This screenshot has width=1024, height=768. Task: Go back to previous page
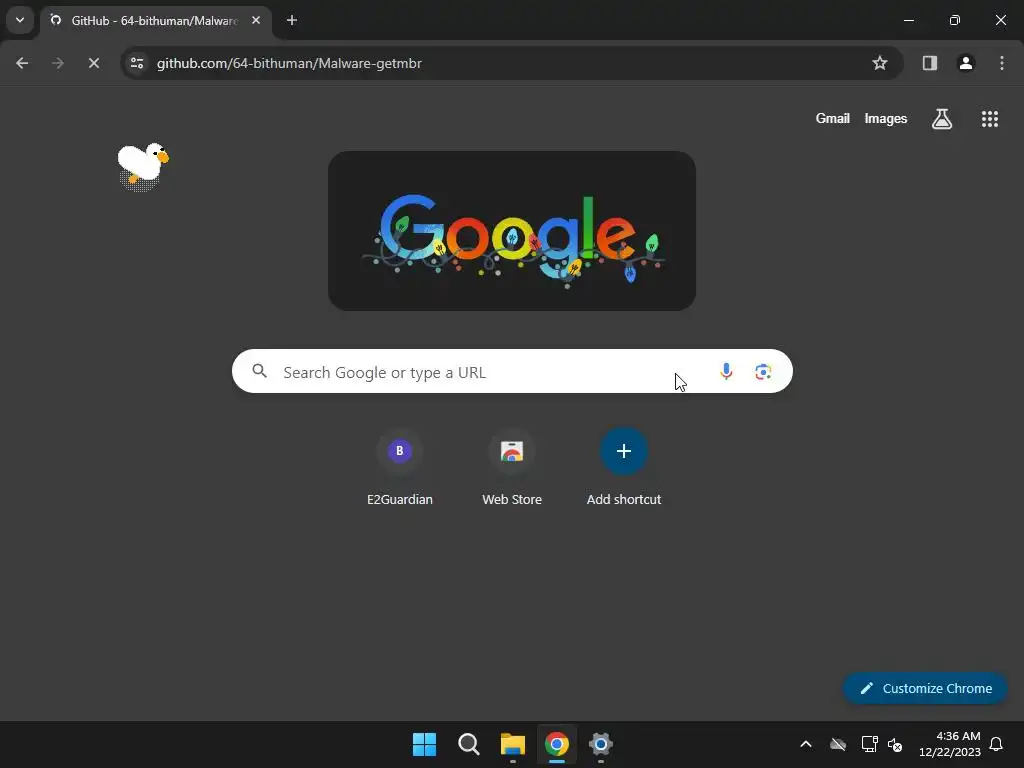[22, 63]
